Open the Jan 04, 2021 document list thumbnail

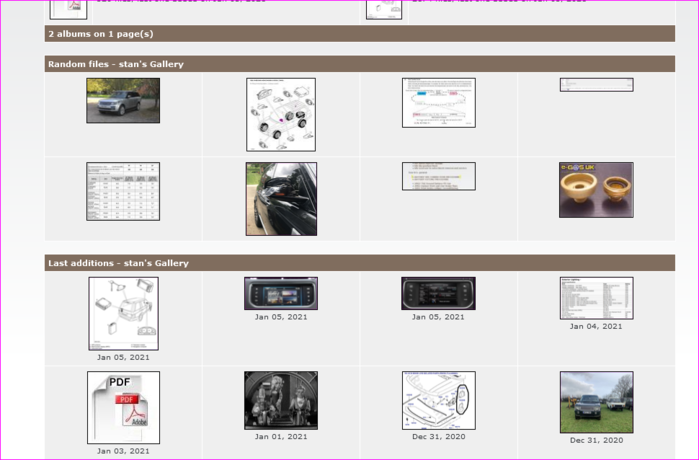coord(596,298)
